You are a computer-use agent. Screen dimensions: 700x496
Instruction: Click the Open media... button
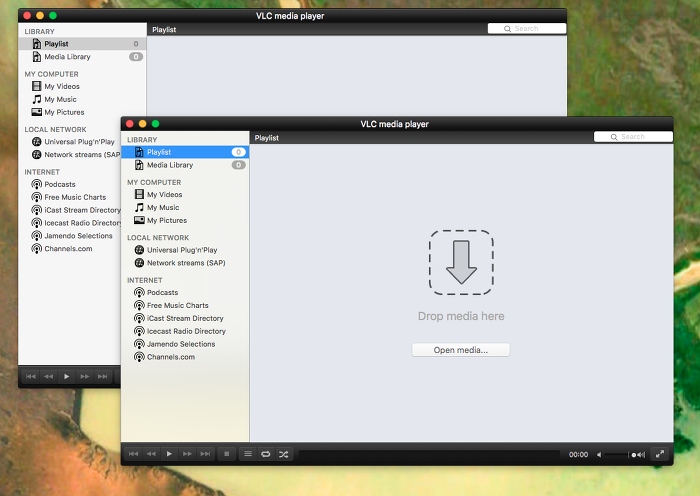click(x=461, y=350)
